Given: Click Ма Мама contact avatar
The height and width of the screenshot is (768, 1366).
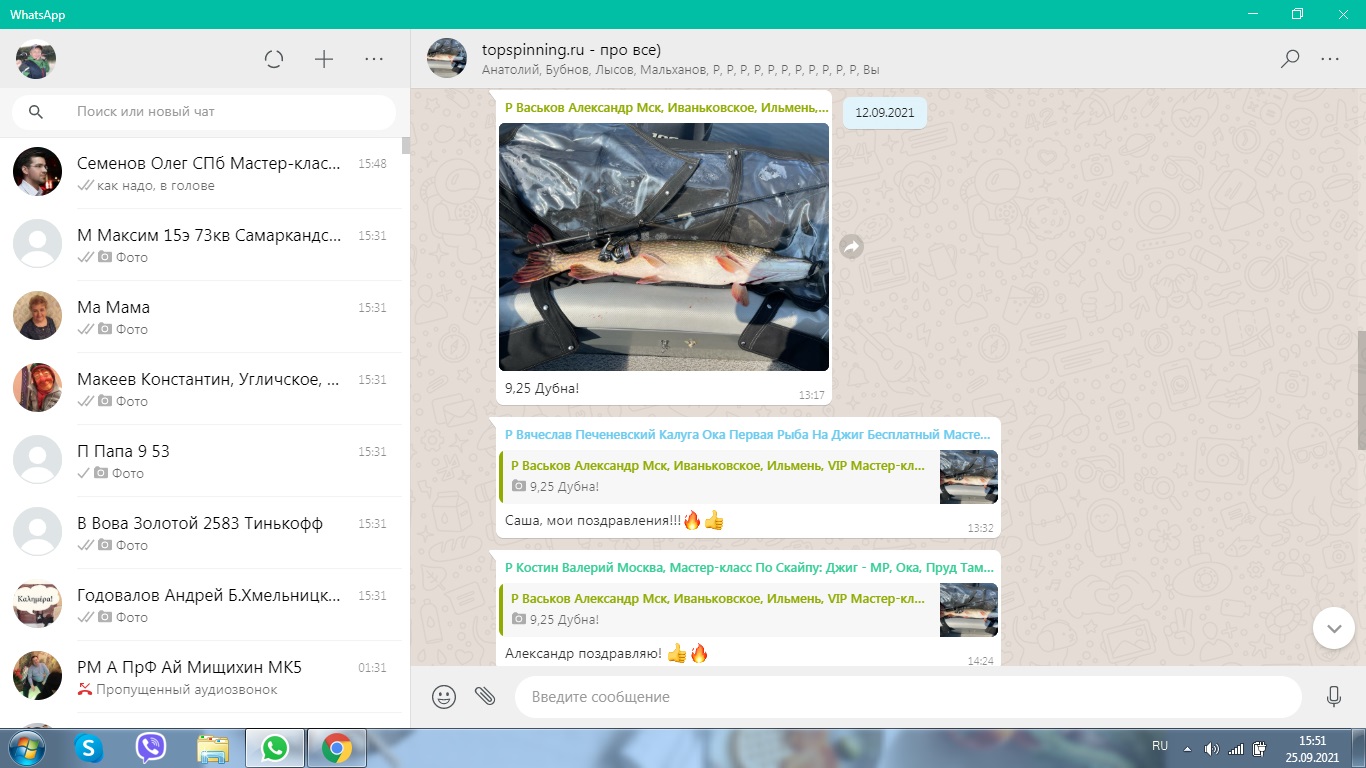Looking at the screenshot, I should coord(37,316).
